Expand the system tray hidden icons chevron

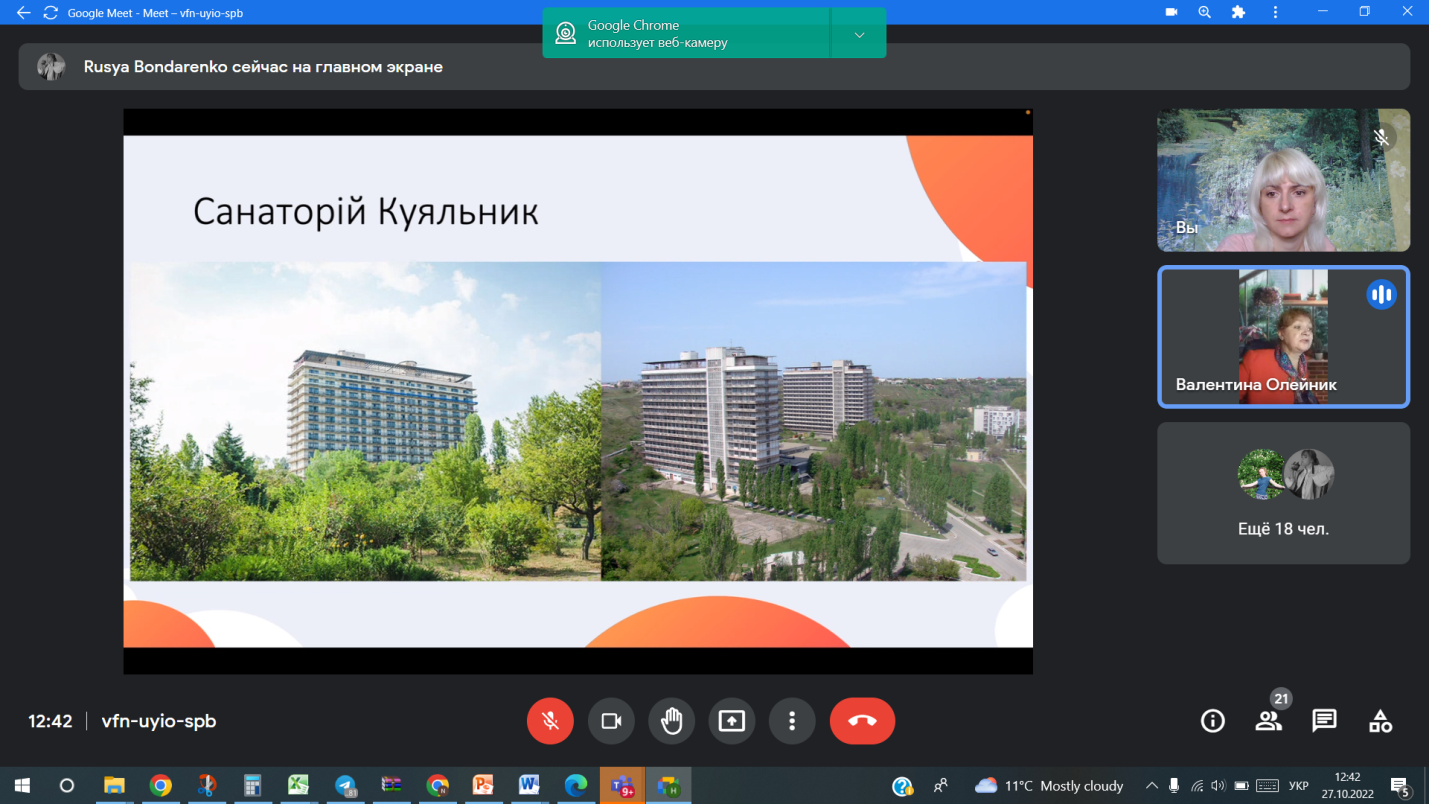(1151, 786)
